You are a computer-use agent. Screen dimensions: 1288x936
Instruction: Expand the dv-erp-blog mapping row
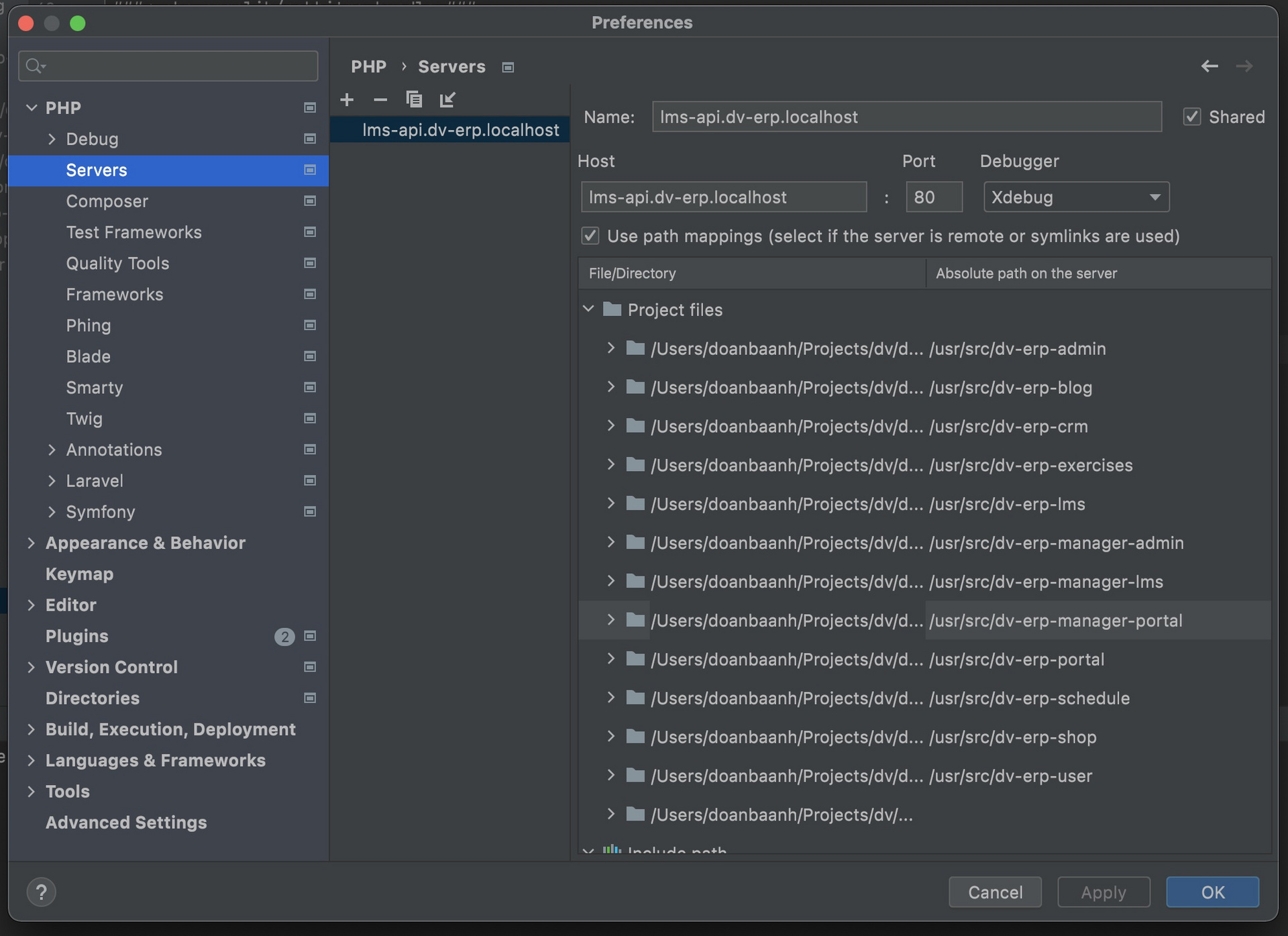pos(610,387)
